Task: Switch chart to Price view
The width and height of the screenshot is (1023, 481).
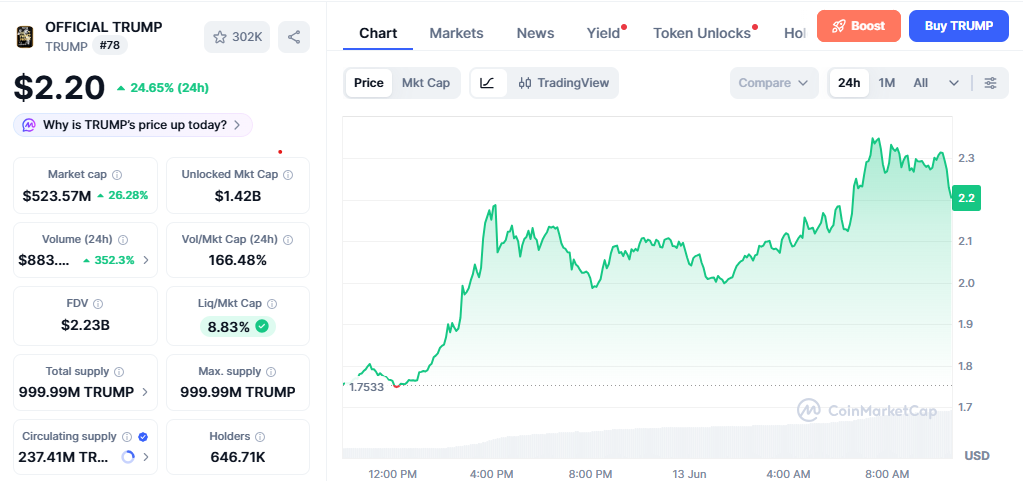Action: 369,83
